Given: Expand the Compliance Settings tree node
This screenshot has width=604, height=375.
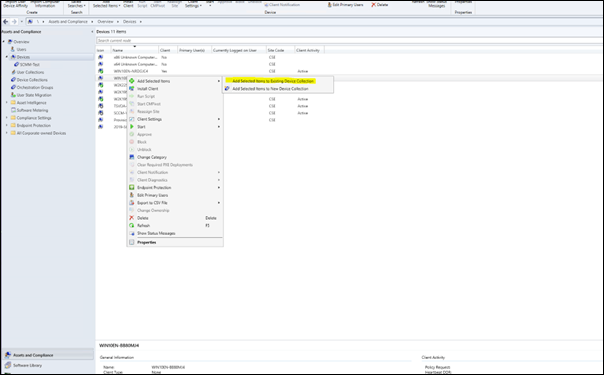Looking at the screenshot, I should (x=7, y=118).
